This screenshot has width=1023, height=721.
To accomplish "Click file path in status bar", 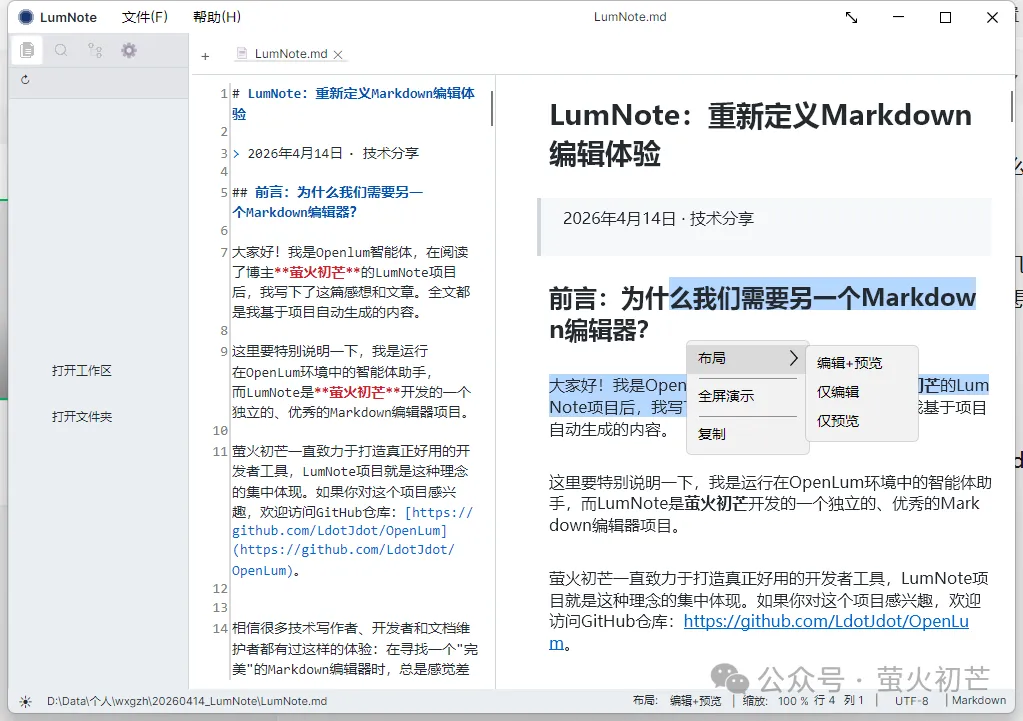I will click(187, 701).
